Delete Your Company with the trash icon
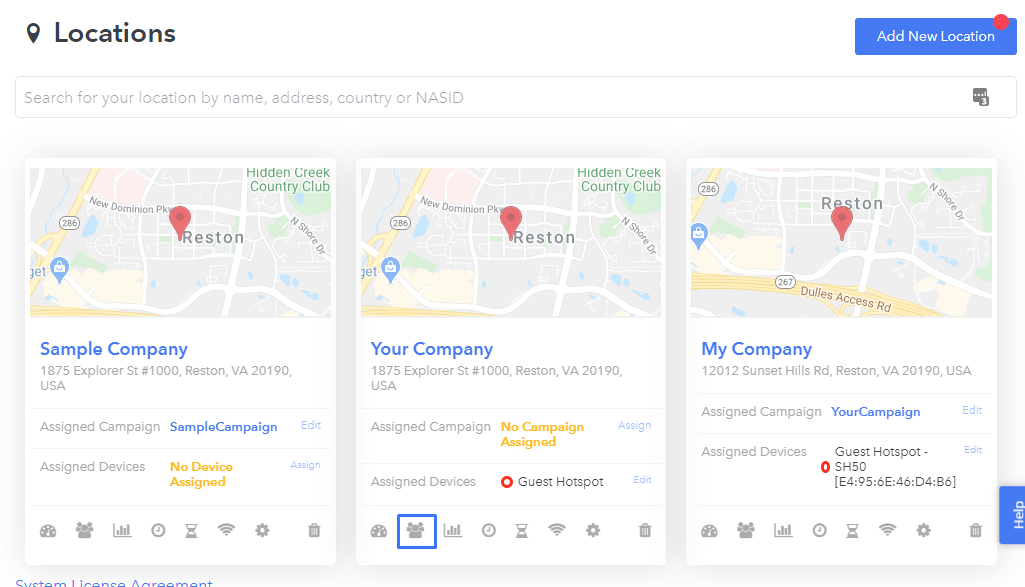Screen dimensions: 1025x587 [645, 530]
